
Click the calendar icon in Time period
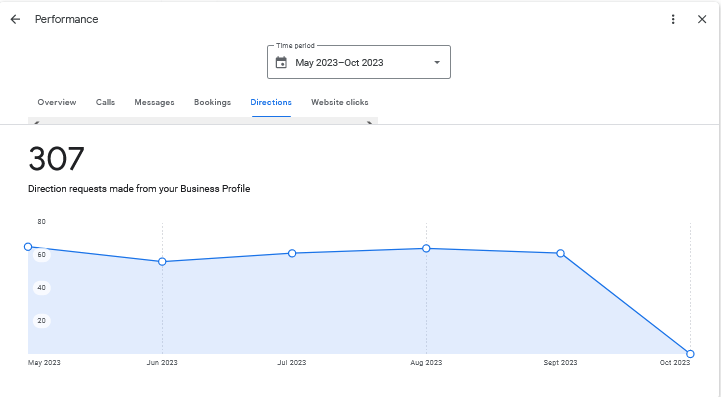click(x=281, y=63)
